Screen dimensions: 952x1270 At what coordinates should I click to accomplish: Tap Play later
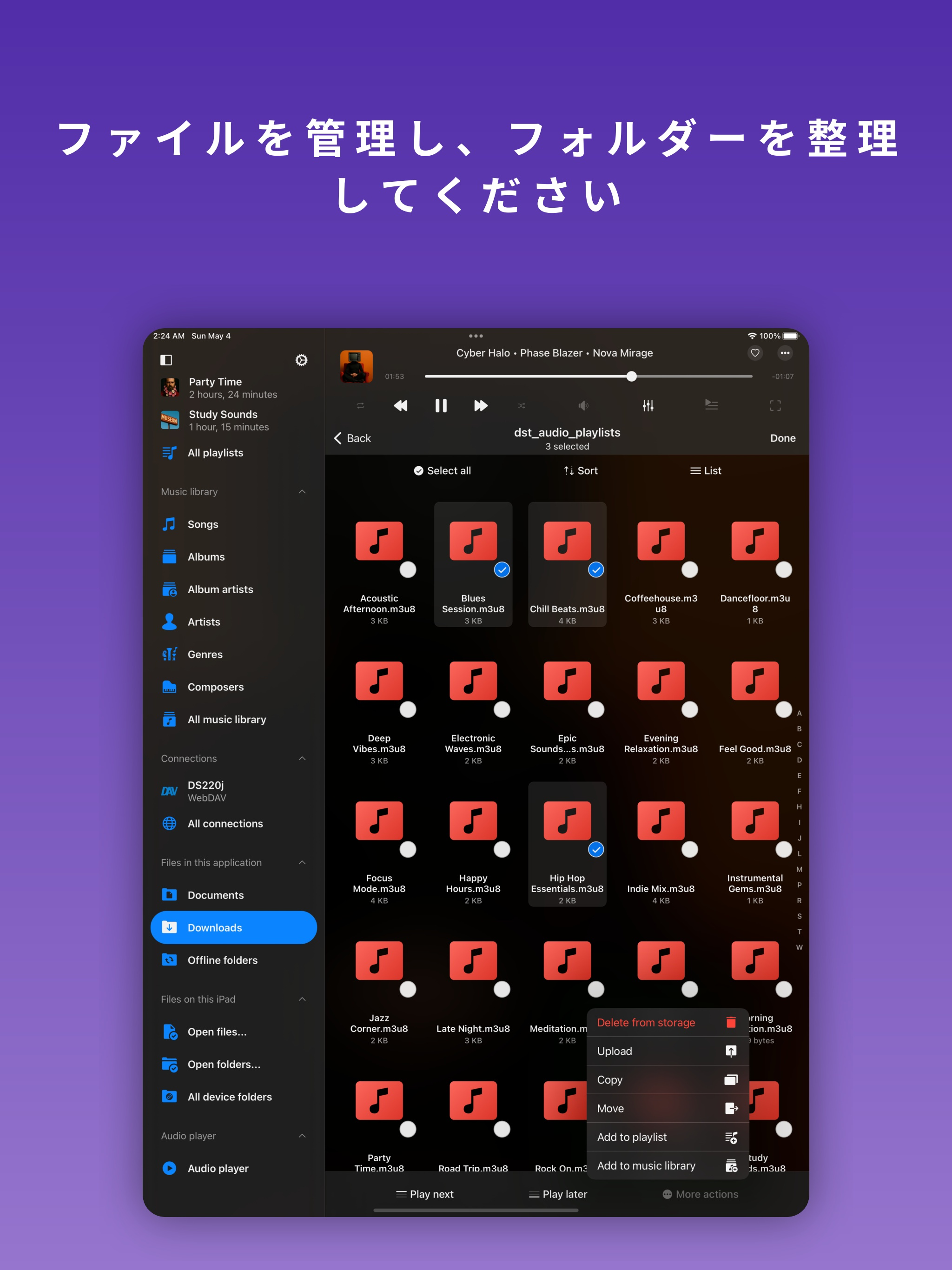558,1194
